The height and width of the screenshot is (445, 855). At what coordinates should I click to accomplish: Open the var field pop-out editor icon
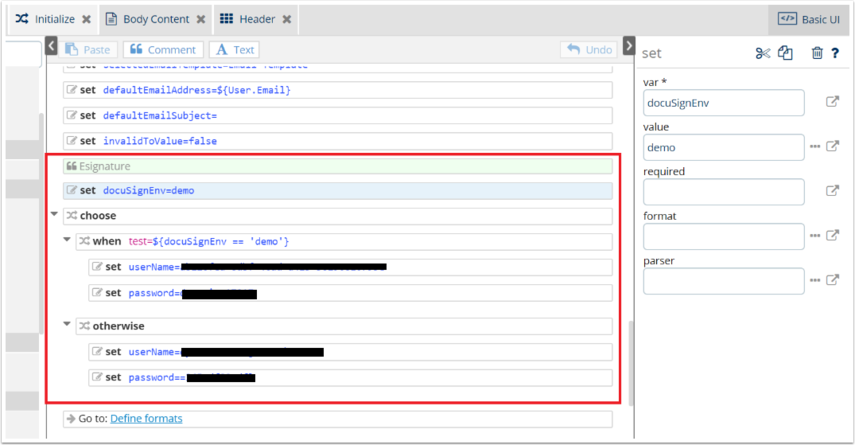[x=832, y=102]
